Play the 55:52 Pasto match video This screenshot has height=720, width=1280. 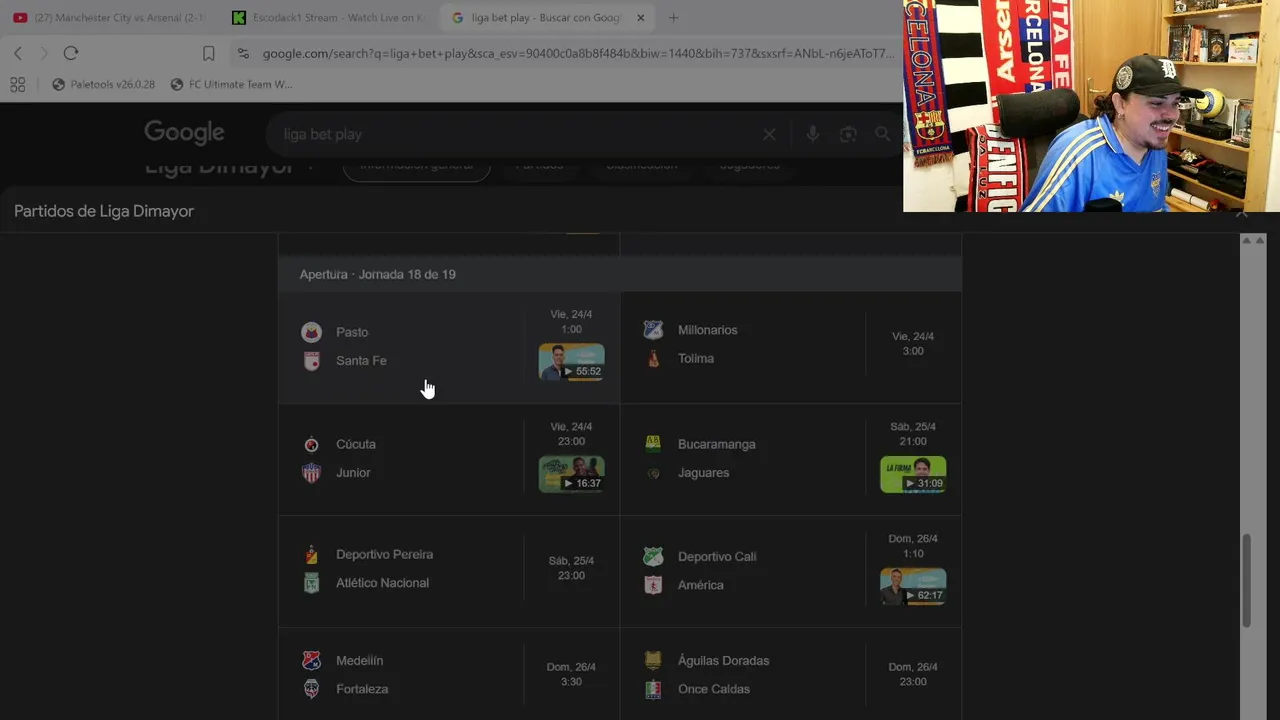[x=571, y=362]
